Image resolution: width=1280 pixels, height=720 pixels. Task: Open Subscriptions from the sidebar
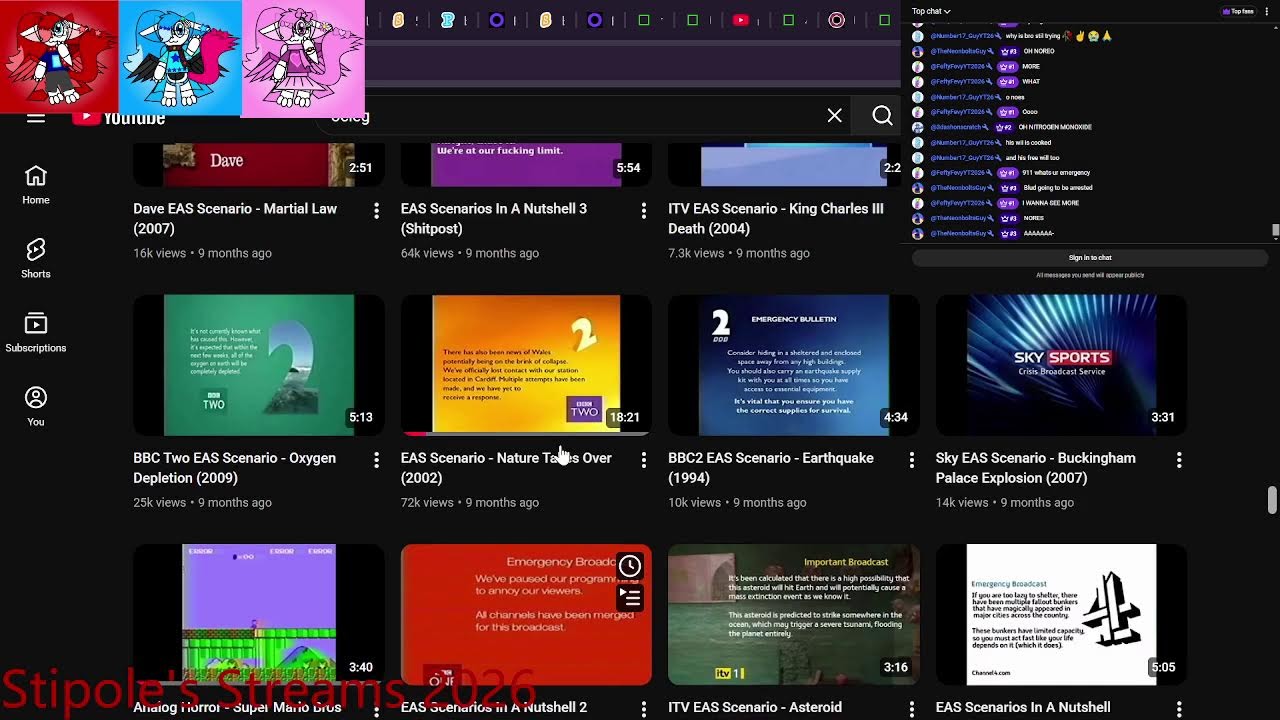click(x=36, y=333)
